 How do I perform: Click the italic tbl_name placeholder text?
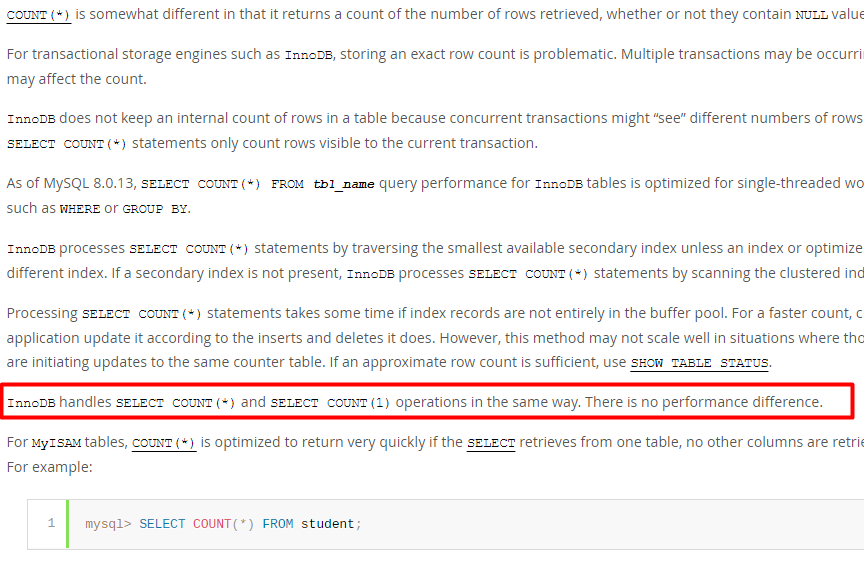coord(344,184)
